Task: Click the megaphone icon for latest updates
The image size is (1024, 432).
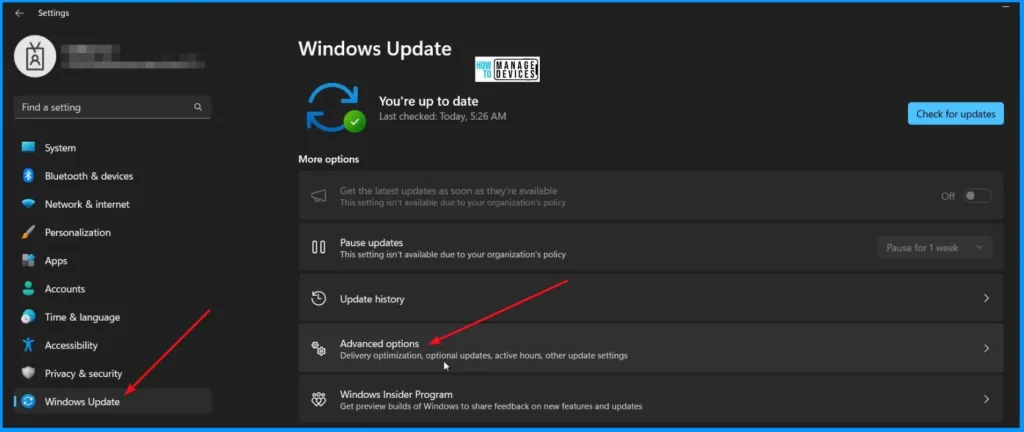Action: click(x=319, y=196)
